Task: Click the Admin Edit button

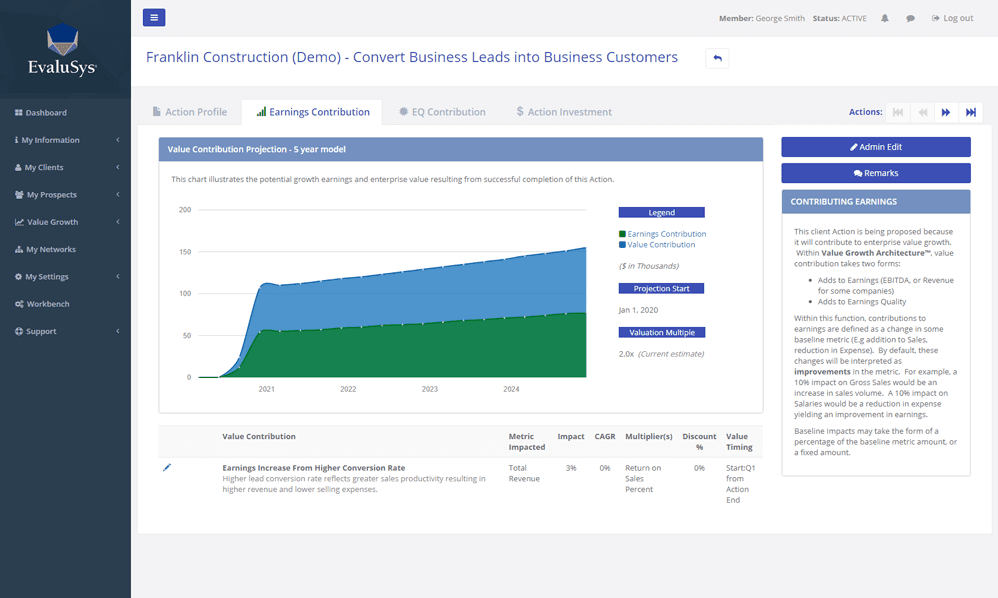Action: (x=876, y=147)
